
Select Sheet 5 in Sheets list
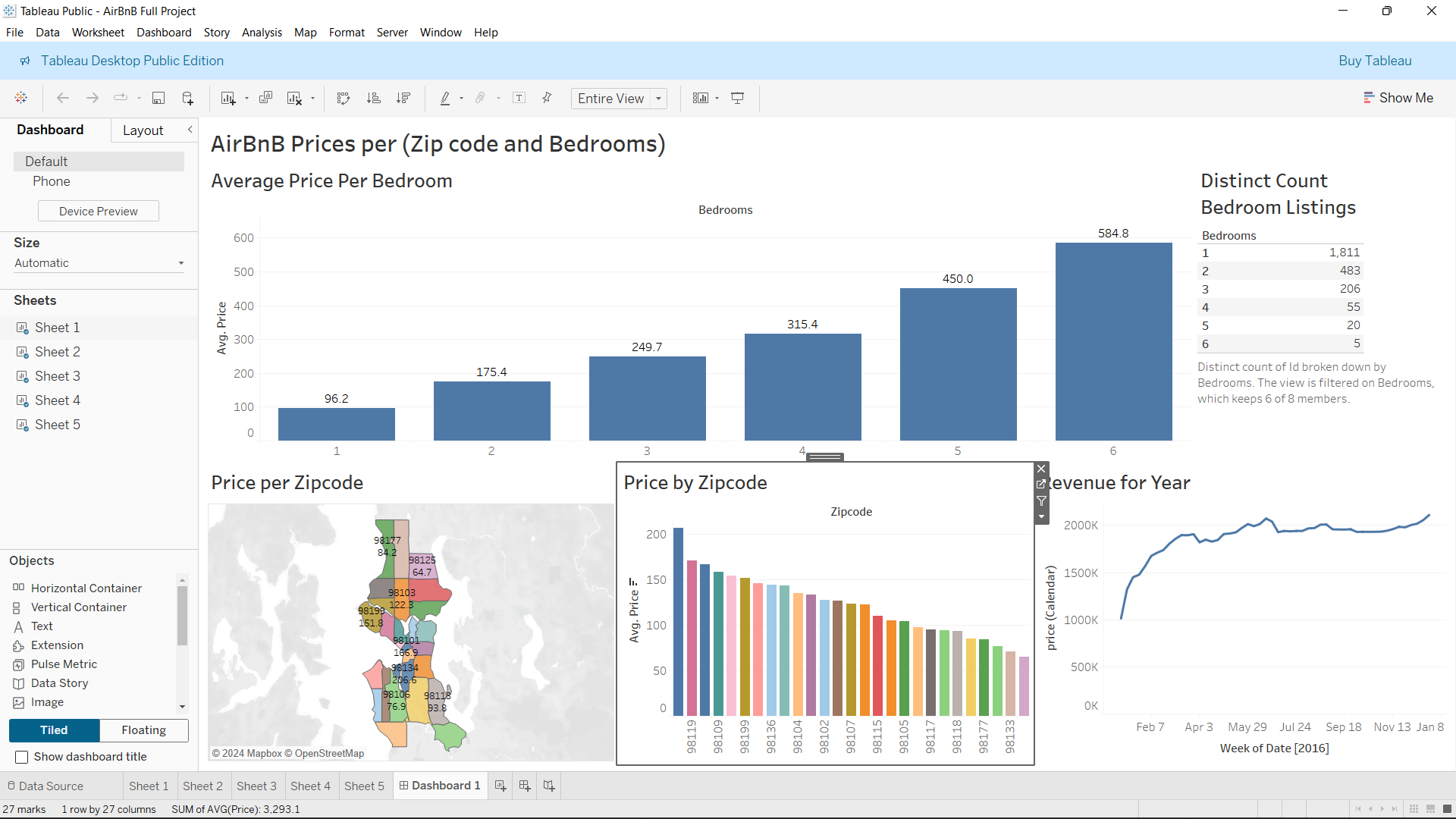[58, 425]
